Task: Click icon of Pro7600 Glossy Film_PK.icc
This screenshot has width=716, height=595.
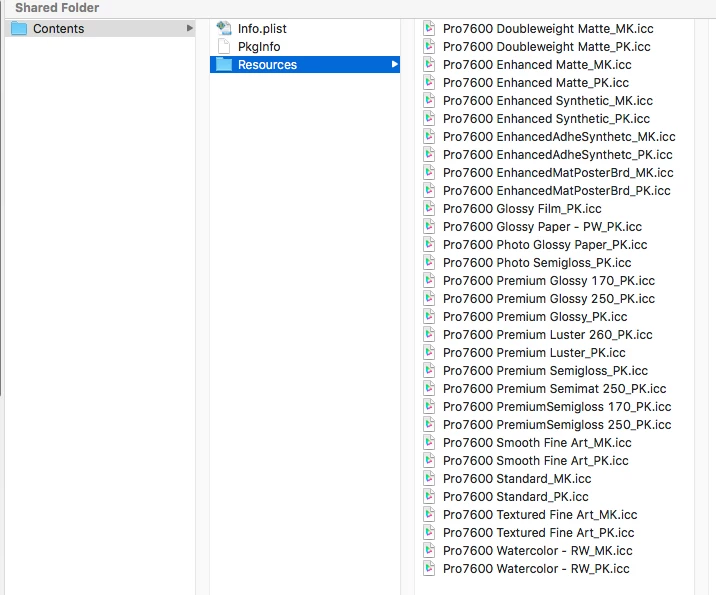Action: [x=429, y=208]
